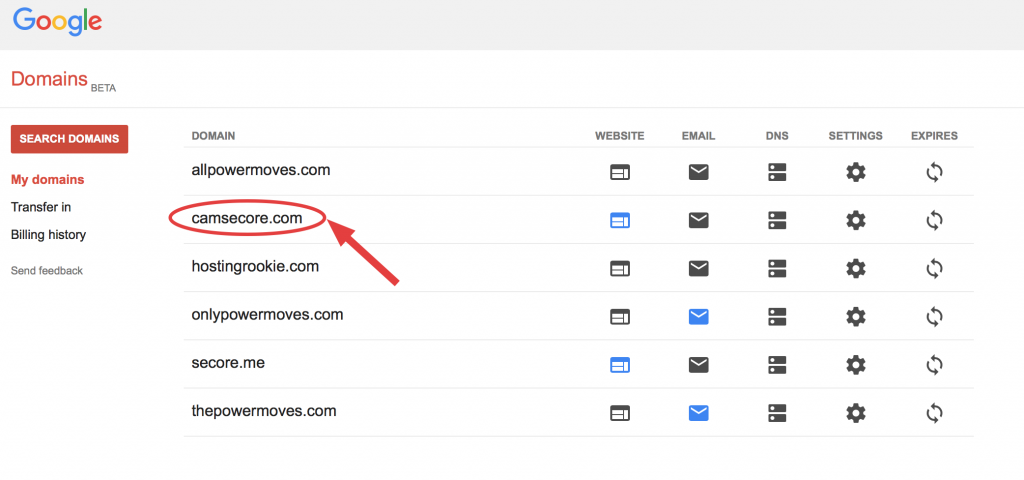1024x480 pixels.
Task: Open settings gear for hostingrookie.com
Action: click(x=856, y=268)
